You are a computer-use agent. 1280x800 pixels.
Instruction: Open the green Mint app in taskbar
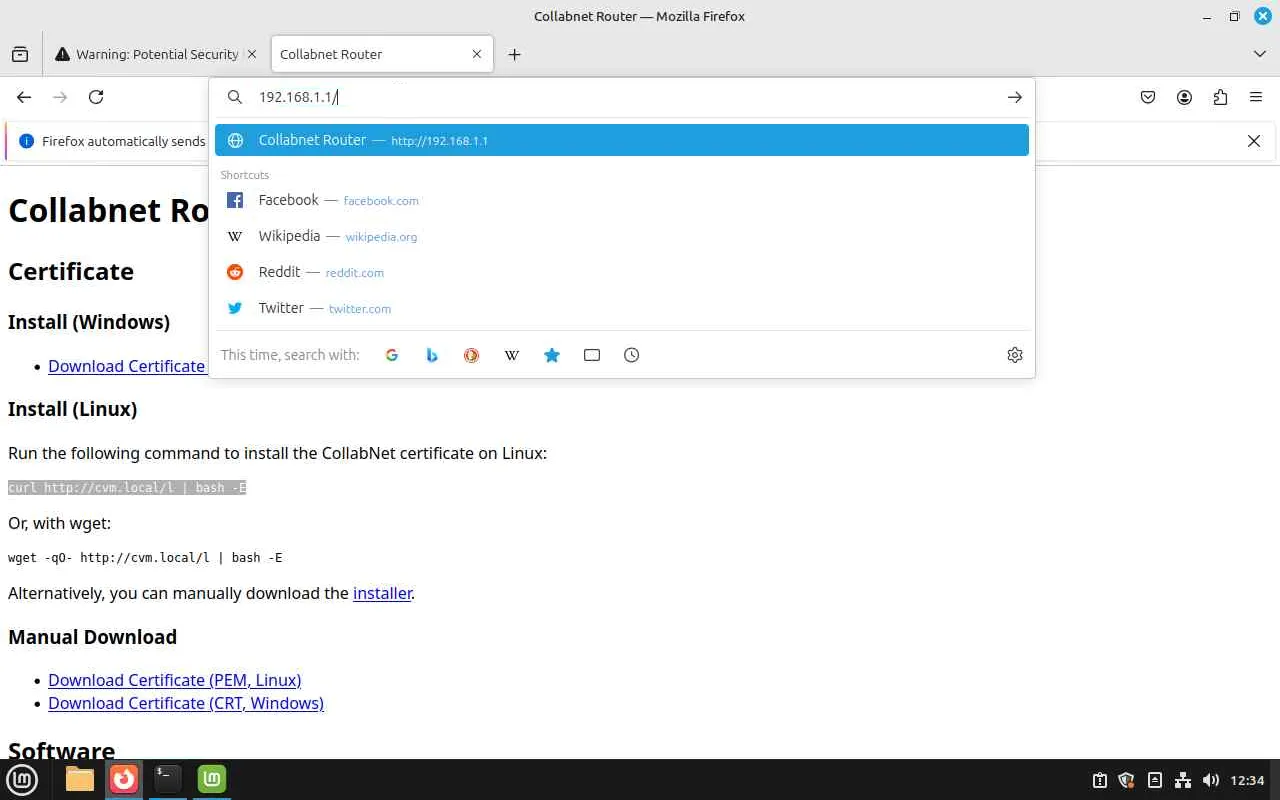coord(212,779)
